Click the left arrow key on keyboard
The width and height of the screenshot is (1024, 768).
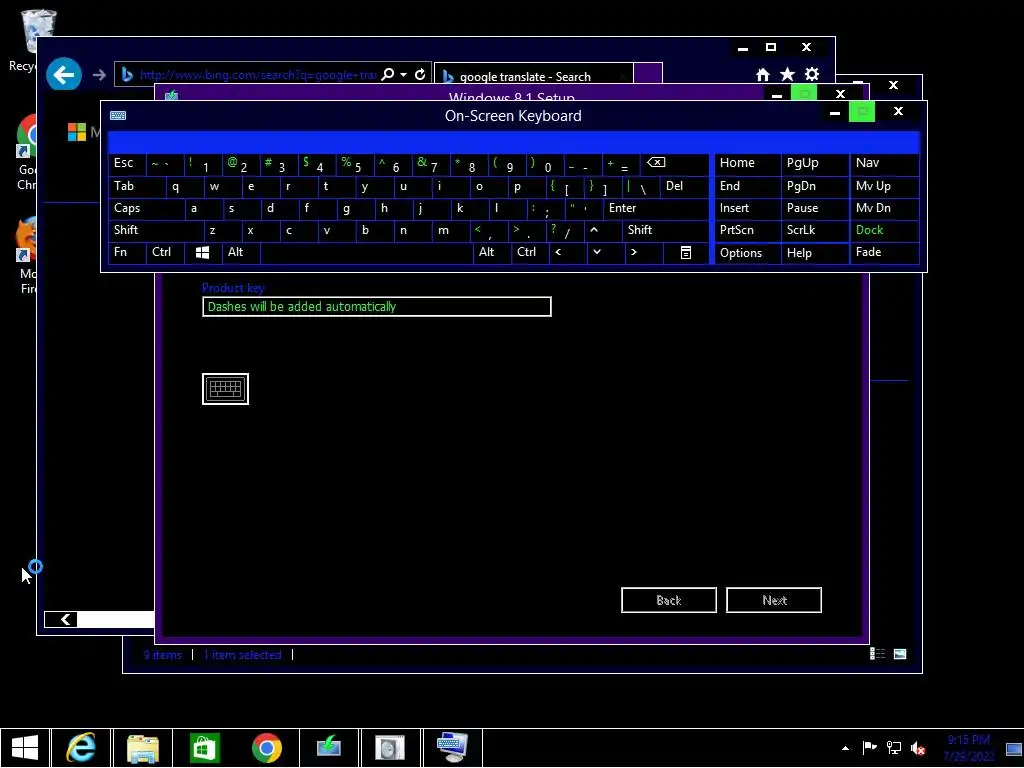click(567, 252)
